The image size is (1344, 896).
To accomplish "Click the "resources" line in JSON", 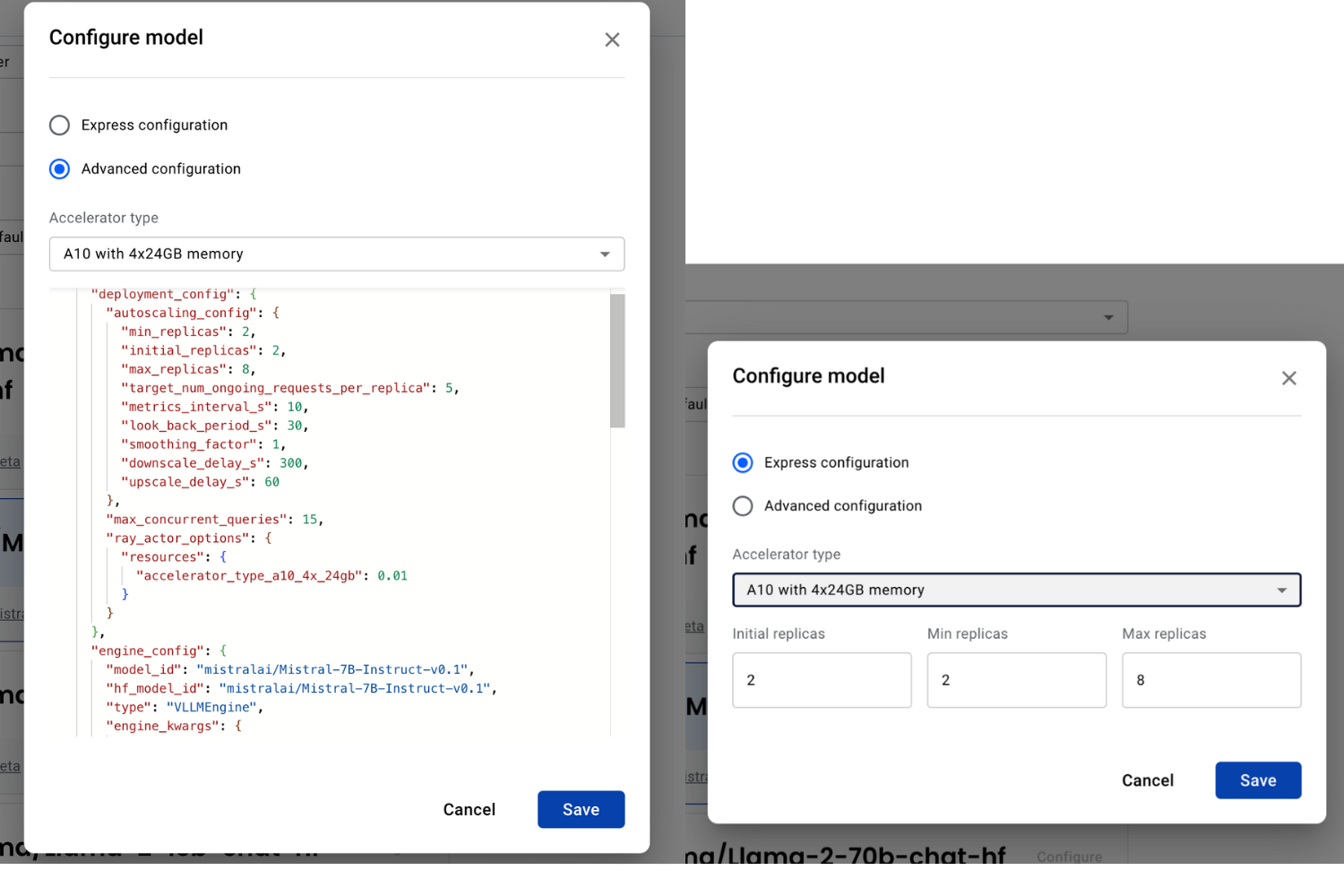I will [174, 557].
